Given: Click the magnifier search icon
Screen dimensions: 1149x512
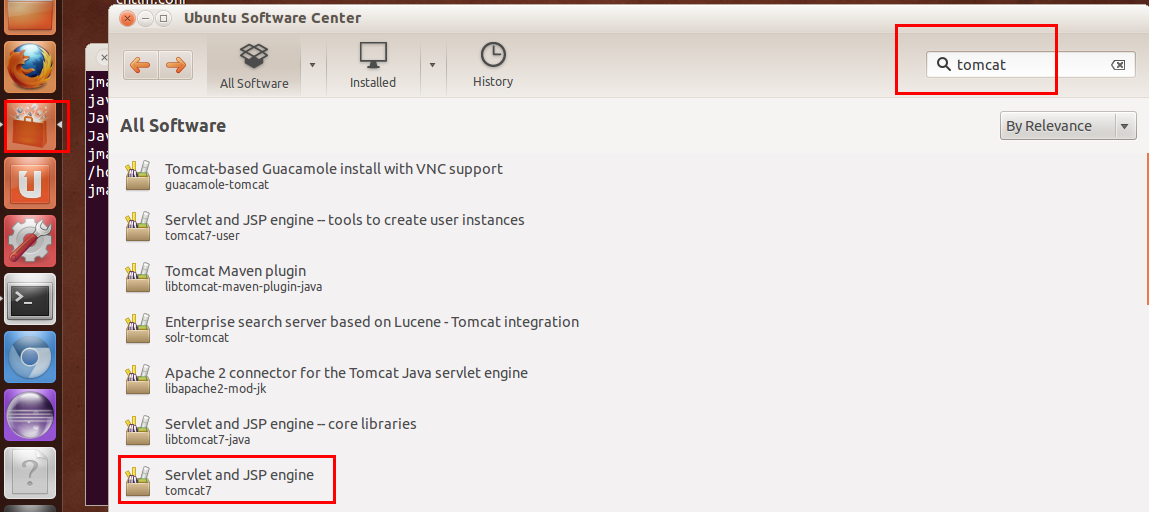Looking at the screenshot, I should [x=944, y=64].
